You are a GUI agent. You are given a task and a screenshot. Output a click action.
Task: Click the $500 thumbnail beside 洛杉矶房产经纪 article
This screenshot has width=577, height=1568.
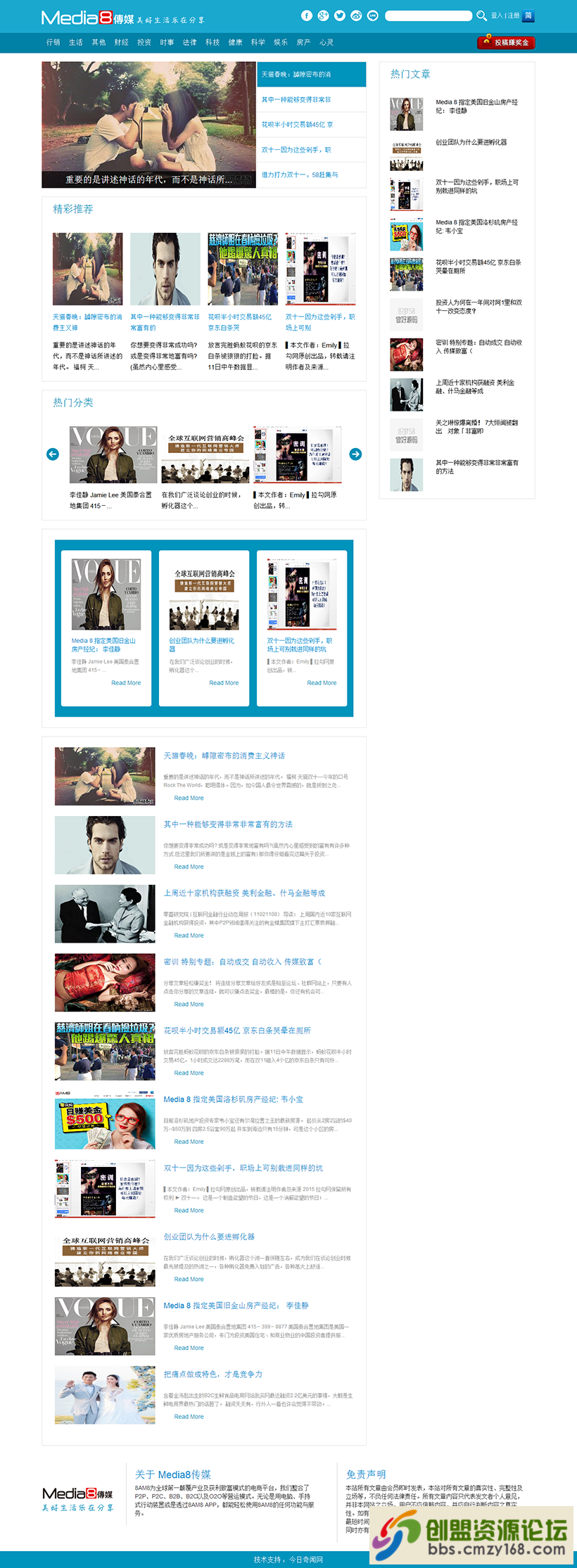[105, 1121]
